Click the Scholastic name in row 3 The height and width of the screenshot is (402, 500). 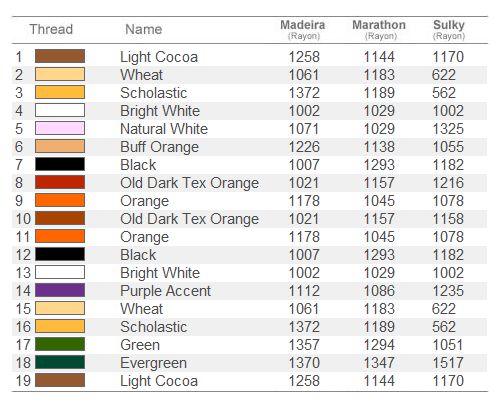(x=154, y=93)
